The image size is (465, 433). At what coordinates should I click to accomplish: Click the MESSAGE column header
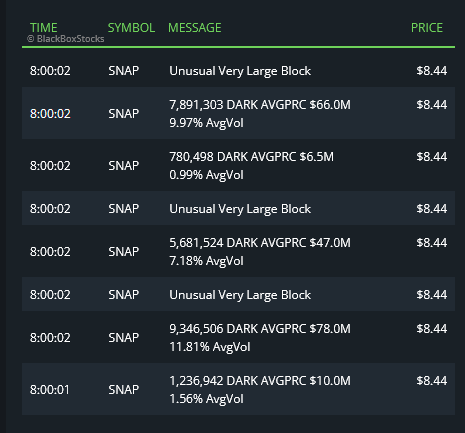[195, 28]
